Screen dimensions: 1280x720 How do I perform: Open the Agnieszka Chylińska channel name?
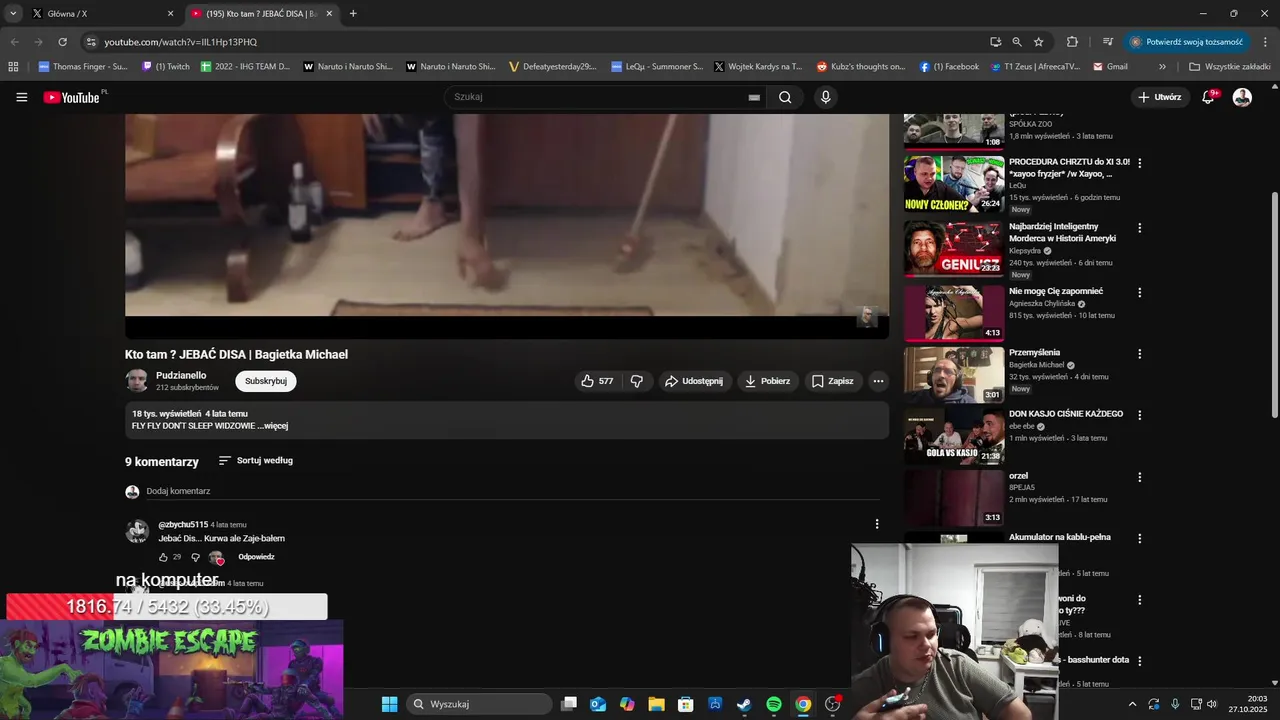point(1042,303)
